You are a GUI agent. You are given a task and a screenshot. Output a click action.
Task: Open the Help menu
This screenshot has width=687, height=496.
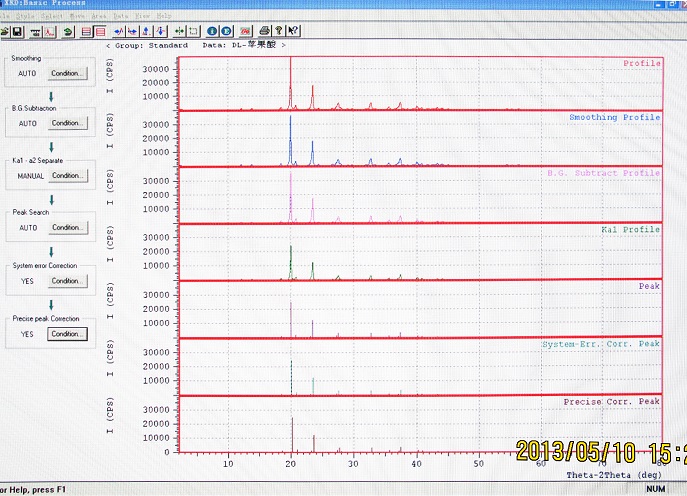point(164,16)
